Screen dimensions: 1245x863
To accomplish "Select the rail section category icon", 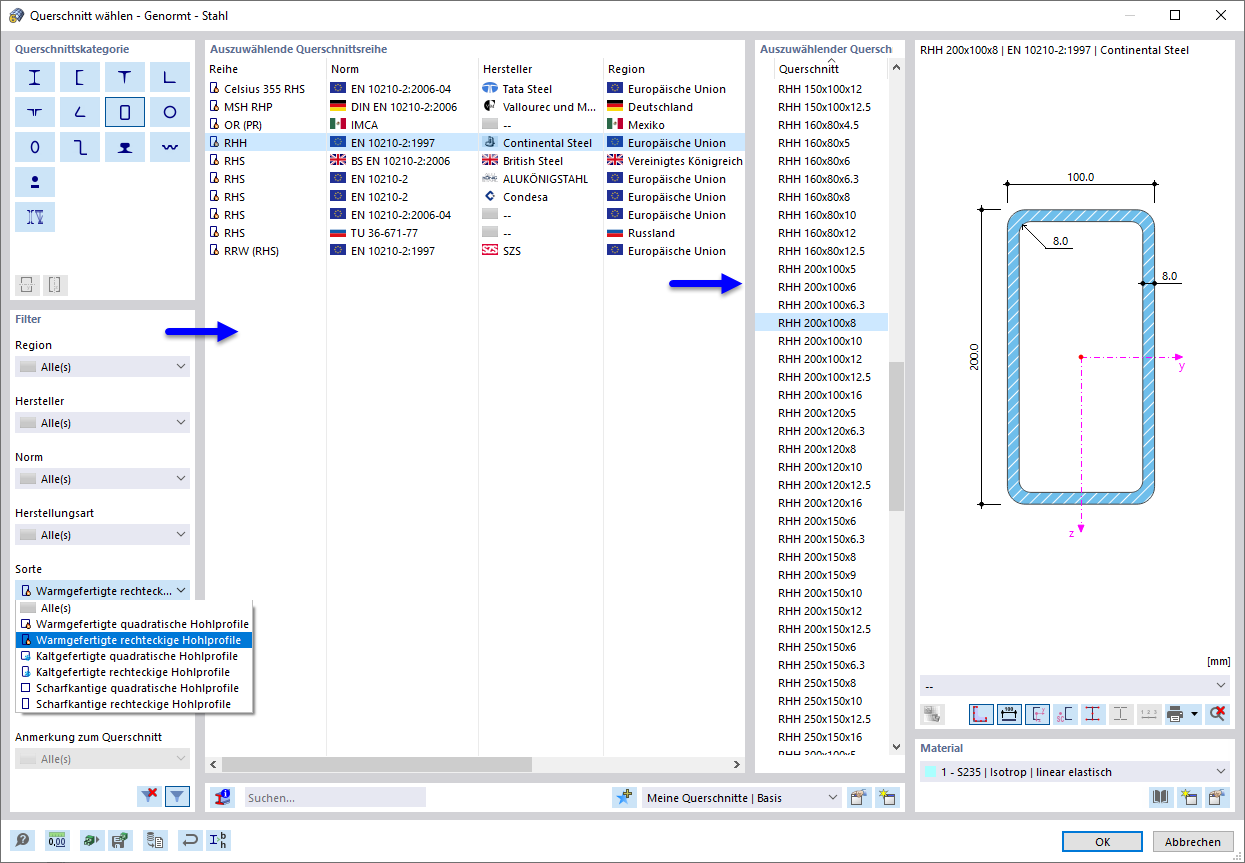I will tap(125, 147).
